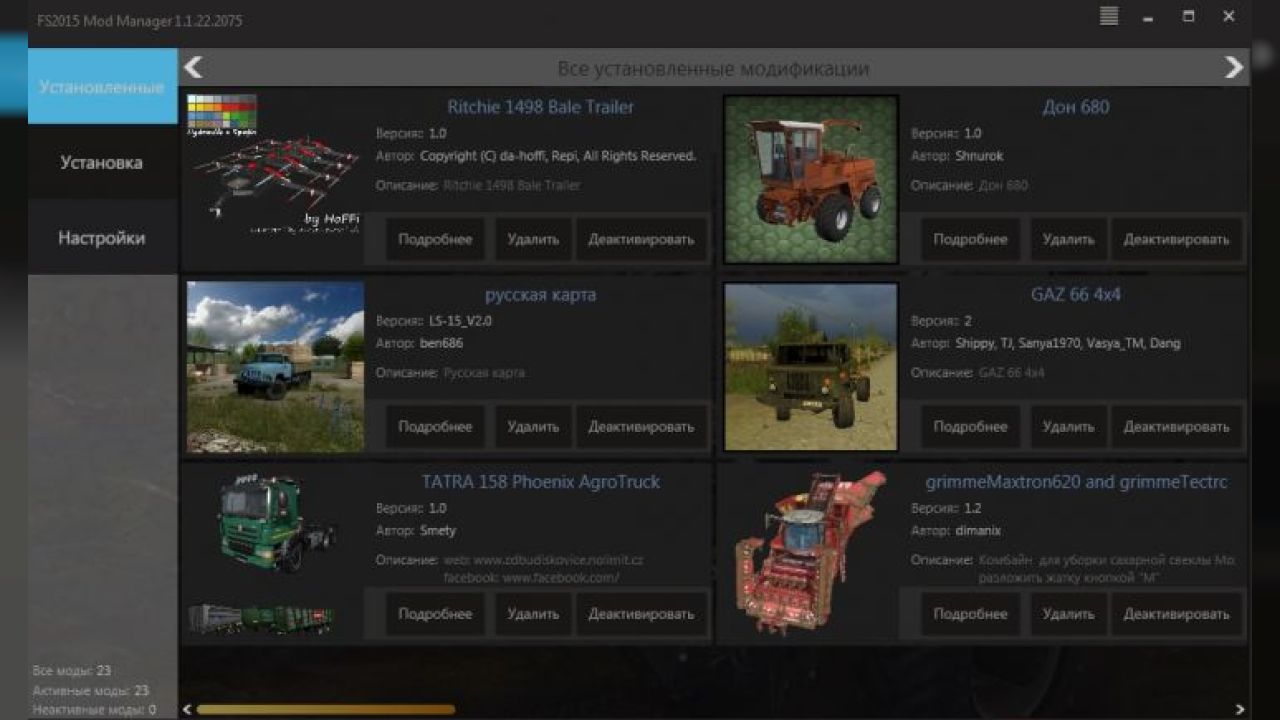Click Подробнее for grimmeMaxtron620 mod

[x=971, y=614]
